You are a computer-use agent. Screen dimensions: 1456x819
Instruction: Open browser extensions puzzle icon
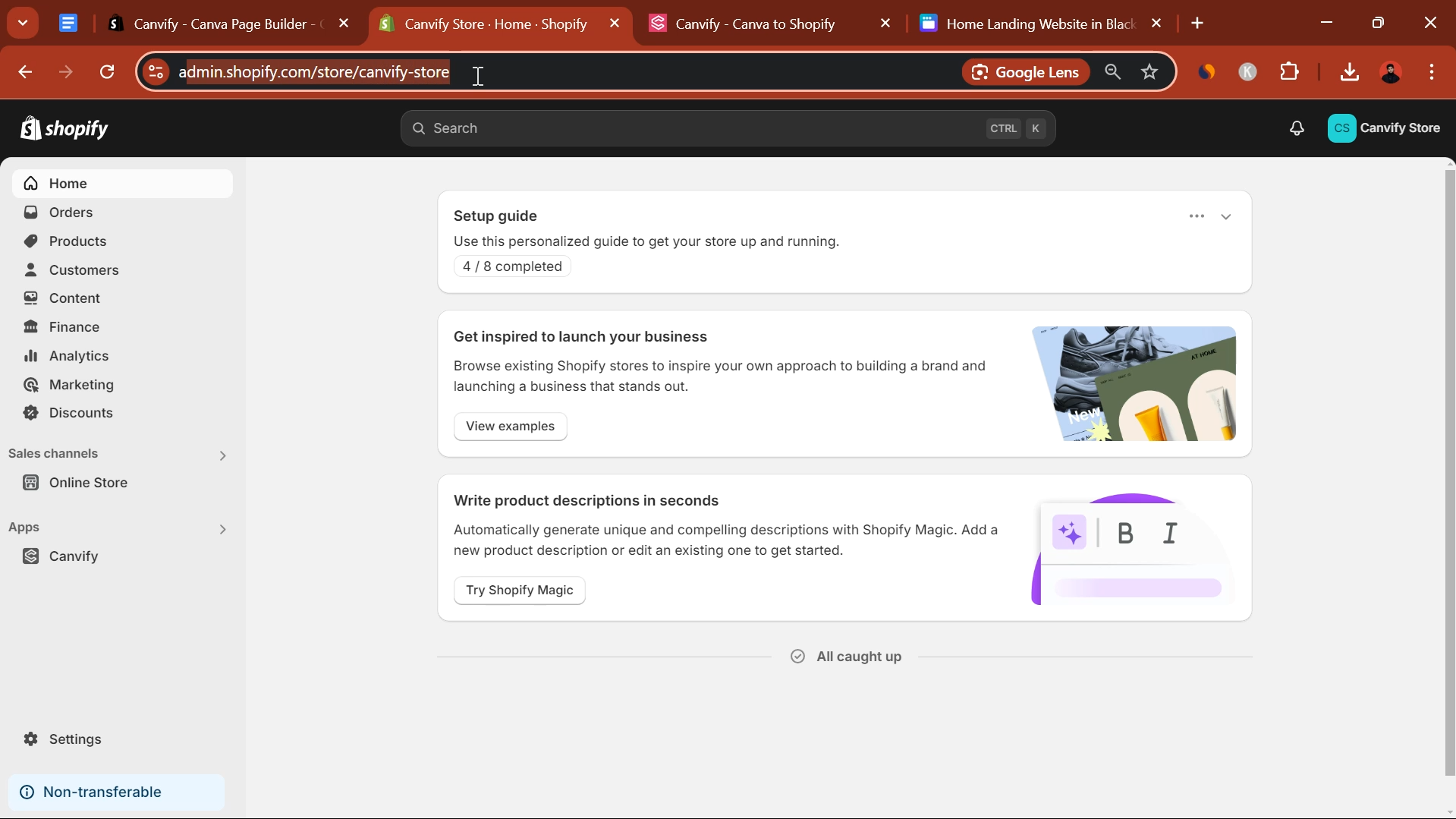click(1289, 72)
